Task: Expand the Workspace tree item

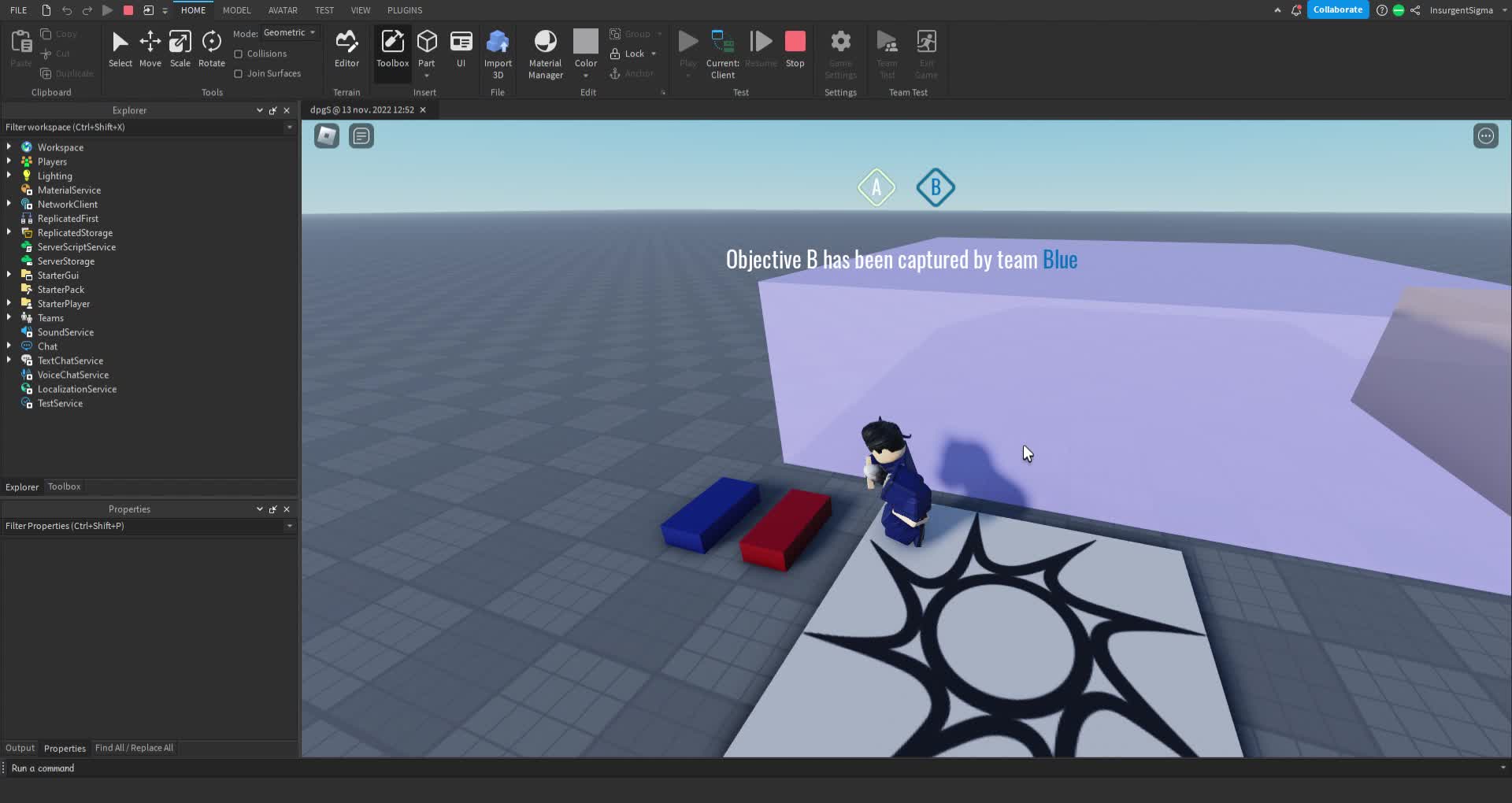Action: point(8,146)
